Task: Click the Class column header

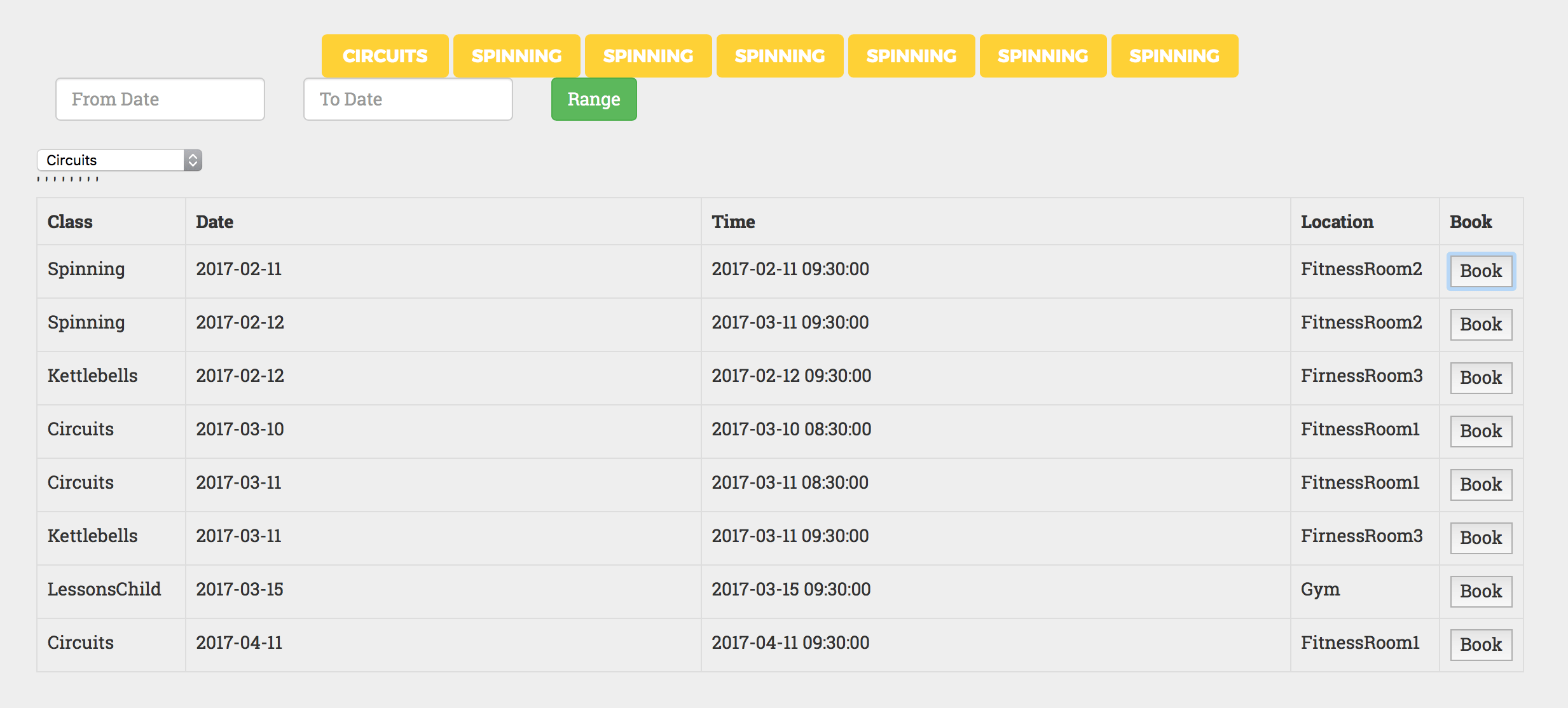Action: (70, 222)
